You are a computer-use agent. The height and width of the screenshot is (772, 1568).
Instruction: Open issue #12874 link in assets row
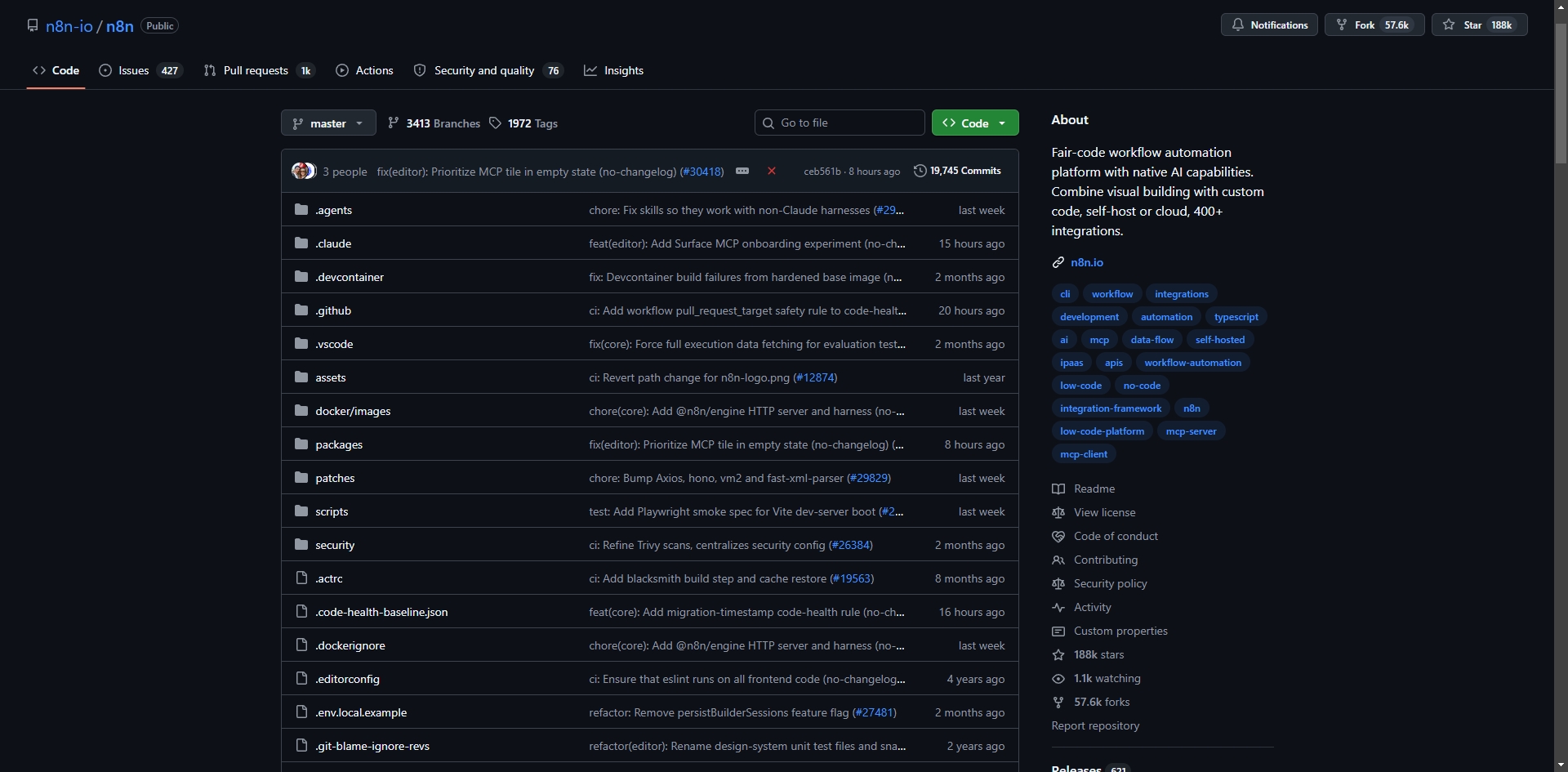[x=815, y=377]
